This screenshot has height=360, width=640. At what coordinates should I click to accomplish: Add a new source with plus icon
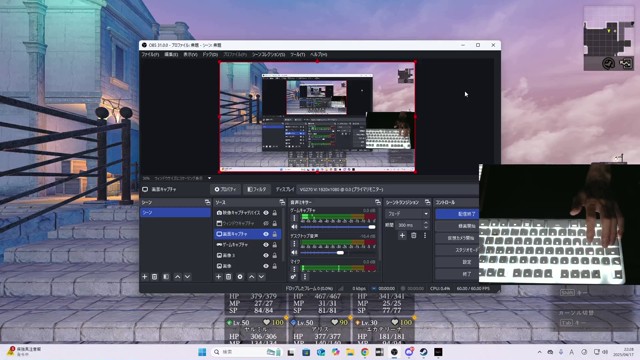pos(218,277)
